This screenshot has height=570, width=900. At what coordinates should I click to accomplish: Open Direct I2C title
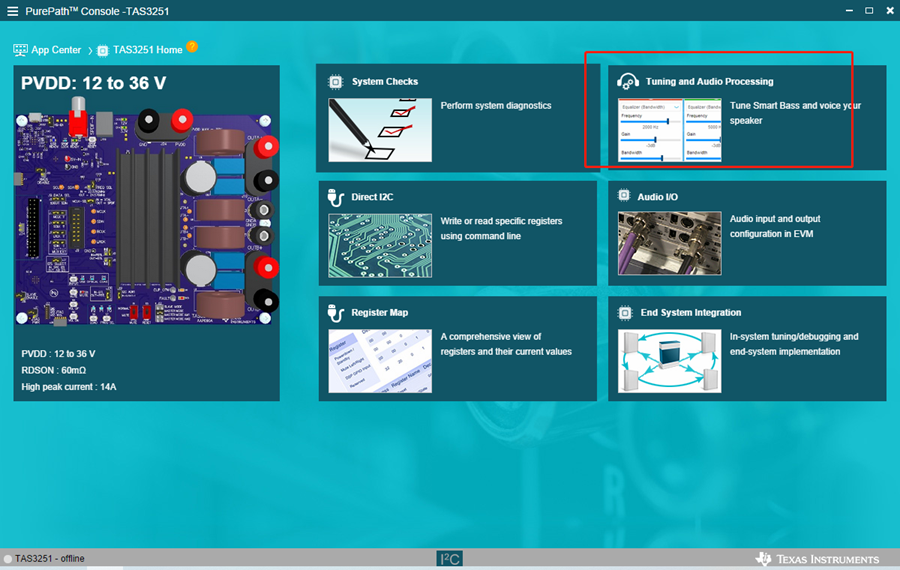pyautogui.click(x=372, y=197)
